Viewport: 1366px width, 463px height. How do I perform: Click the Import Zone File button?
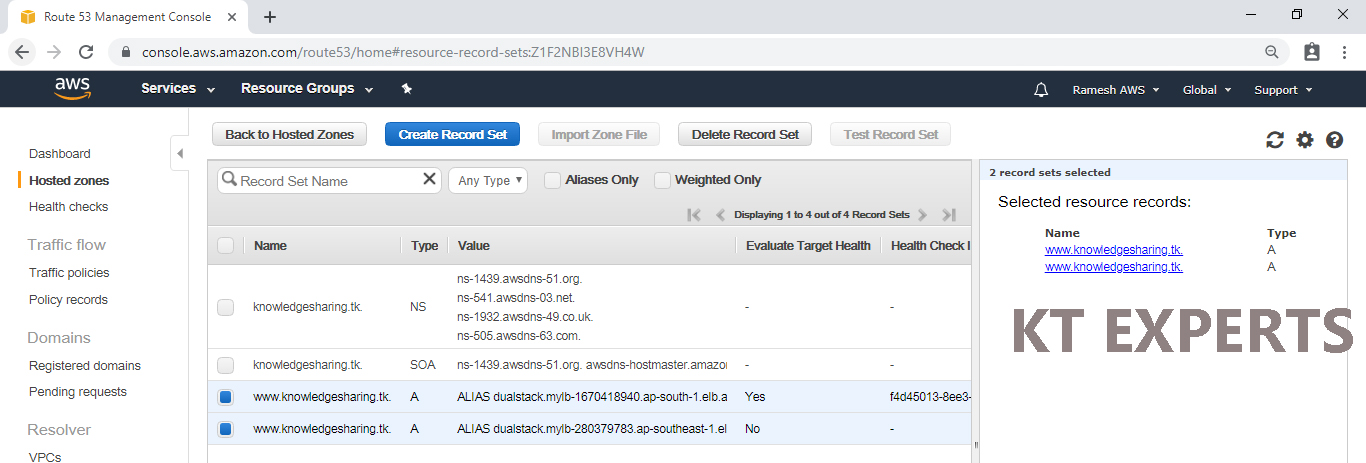coord(599,134)
